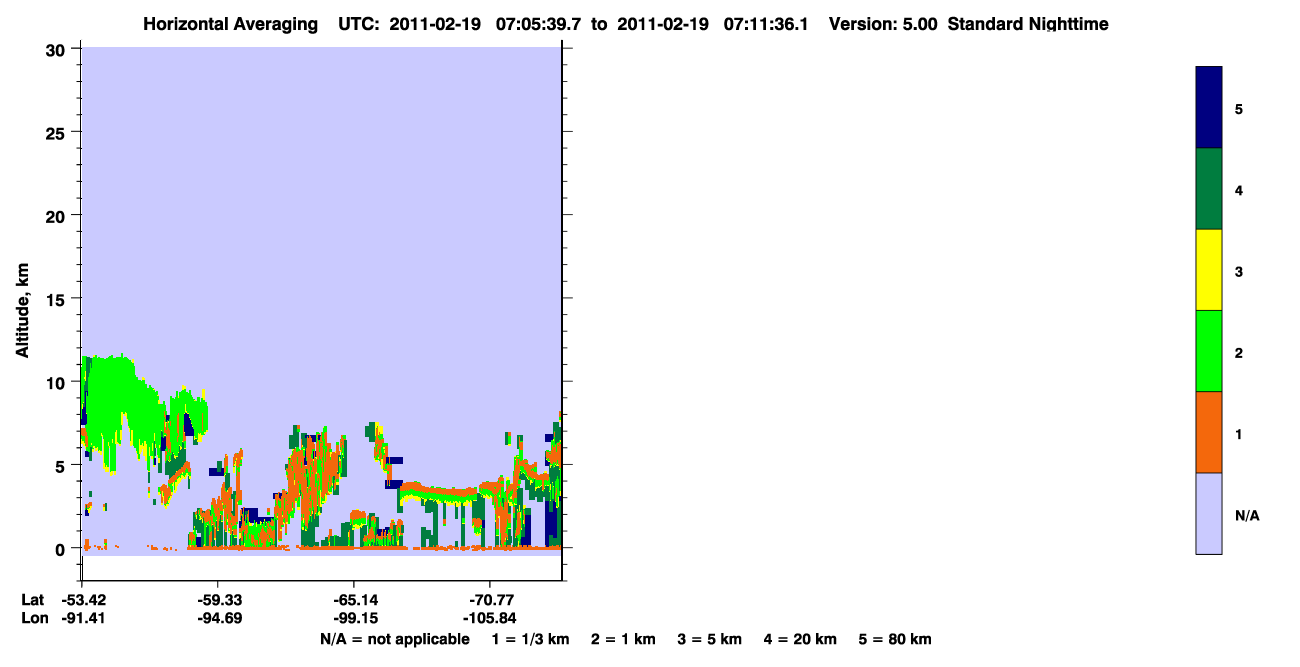Click the orange color bar segment 1

[1209, 432]
